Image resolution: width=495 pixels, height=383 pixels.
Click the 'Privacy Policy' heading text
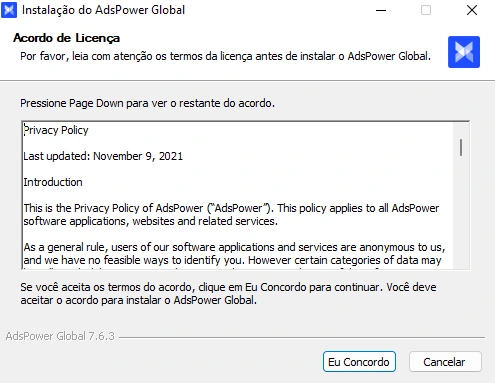tap(56, 130)
